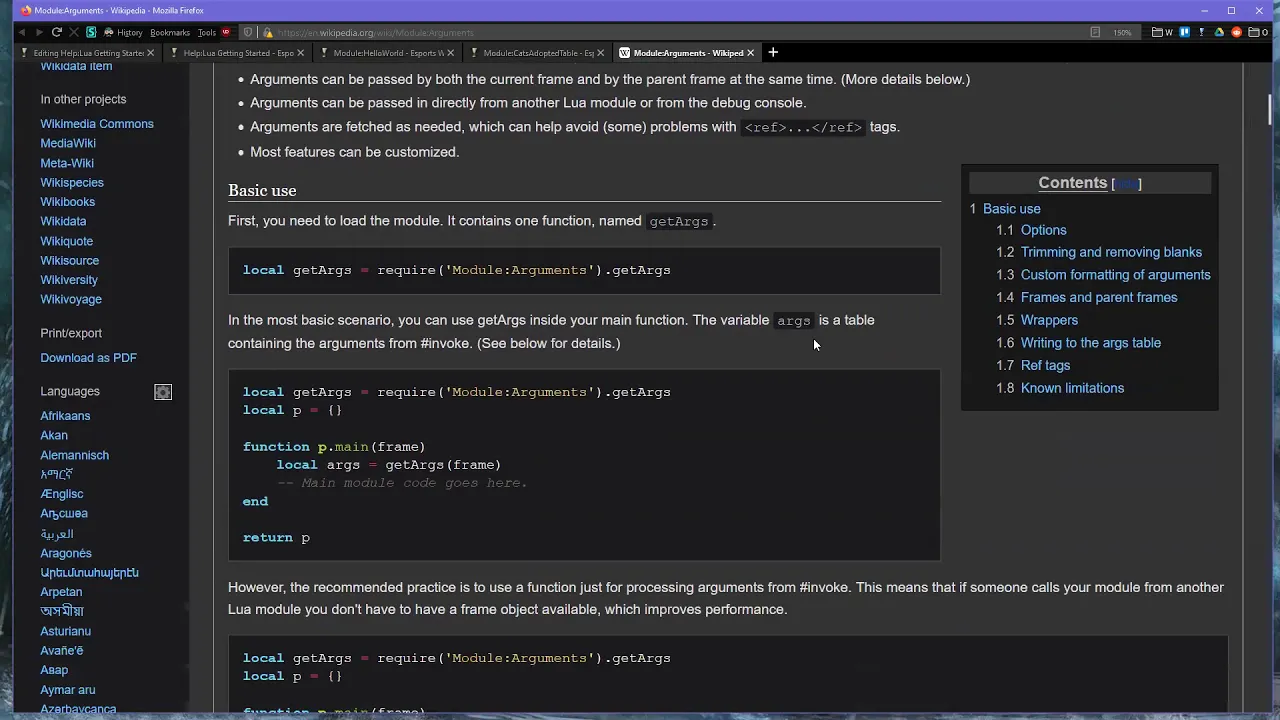Click the Reddit bookmark icon
Screen dimensions: 1280x720
point(1236,32)
